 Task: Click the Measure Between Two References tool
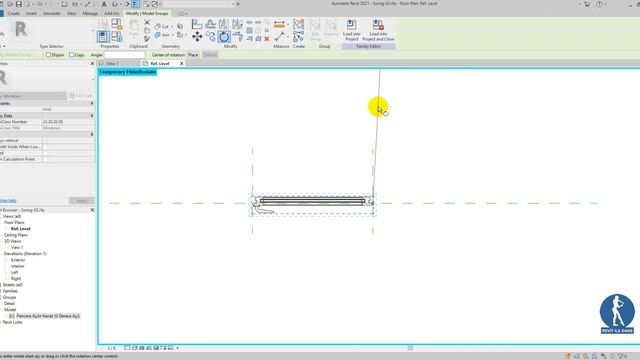pyautogui.click(x=279, y=37)
